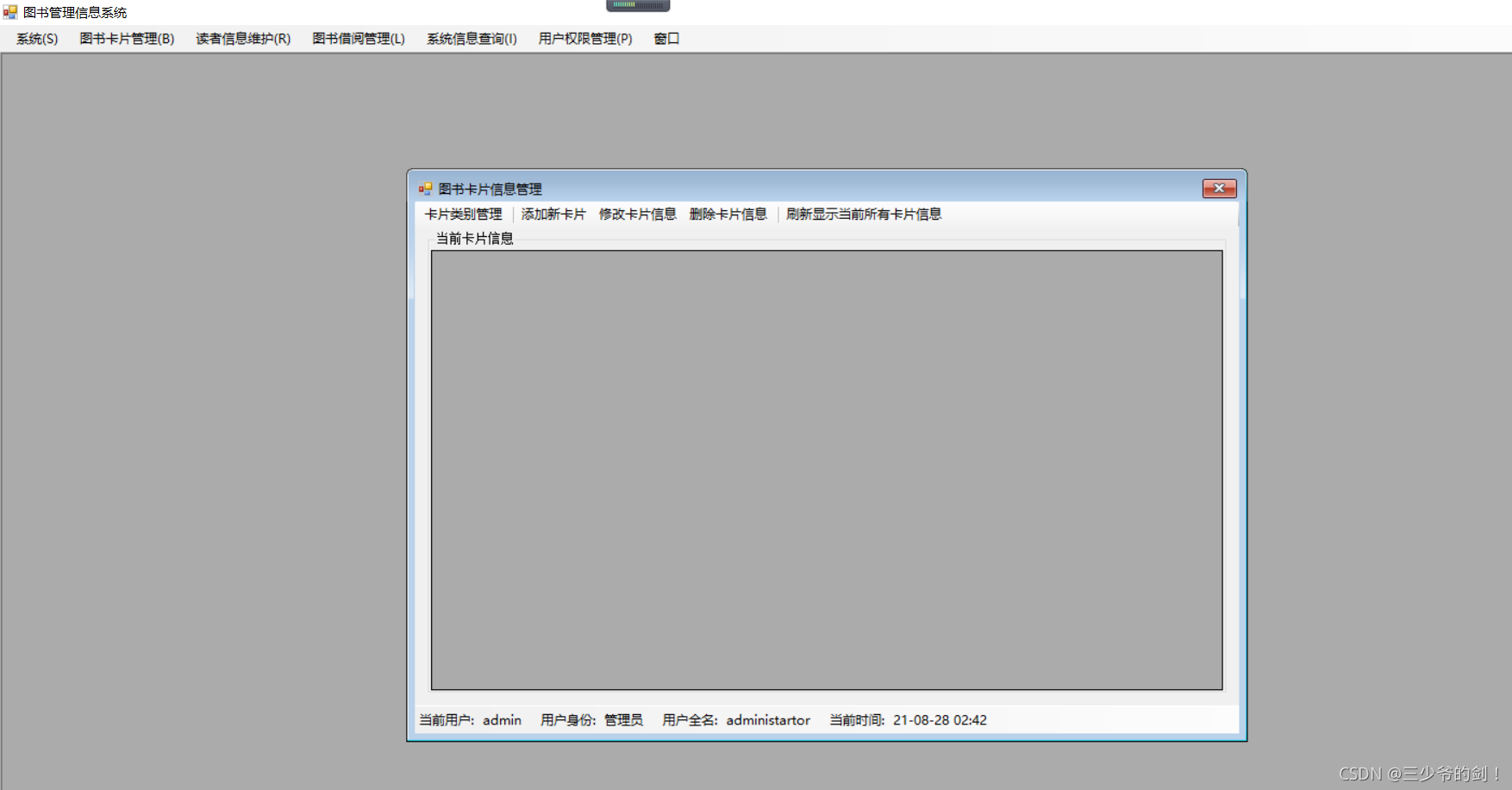Screen dimensions: 1512x790
Task: Open the 读者信息维护(R) menu
Action: pos(243,39)
